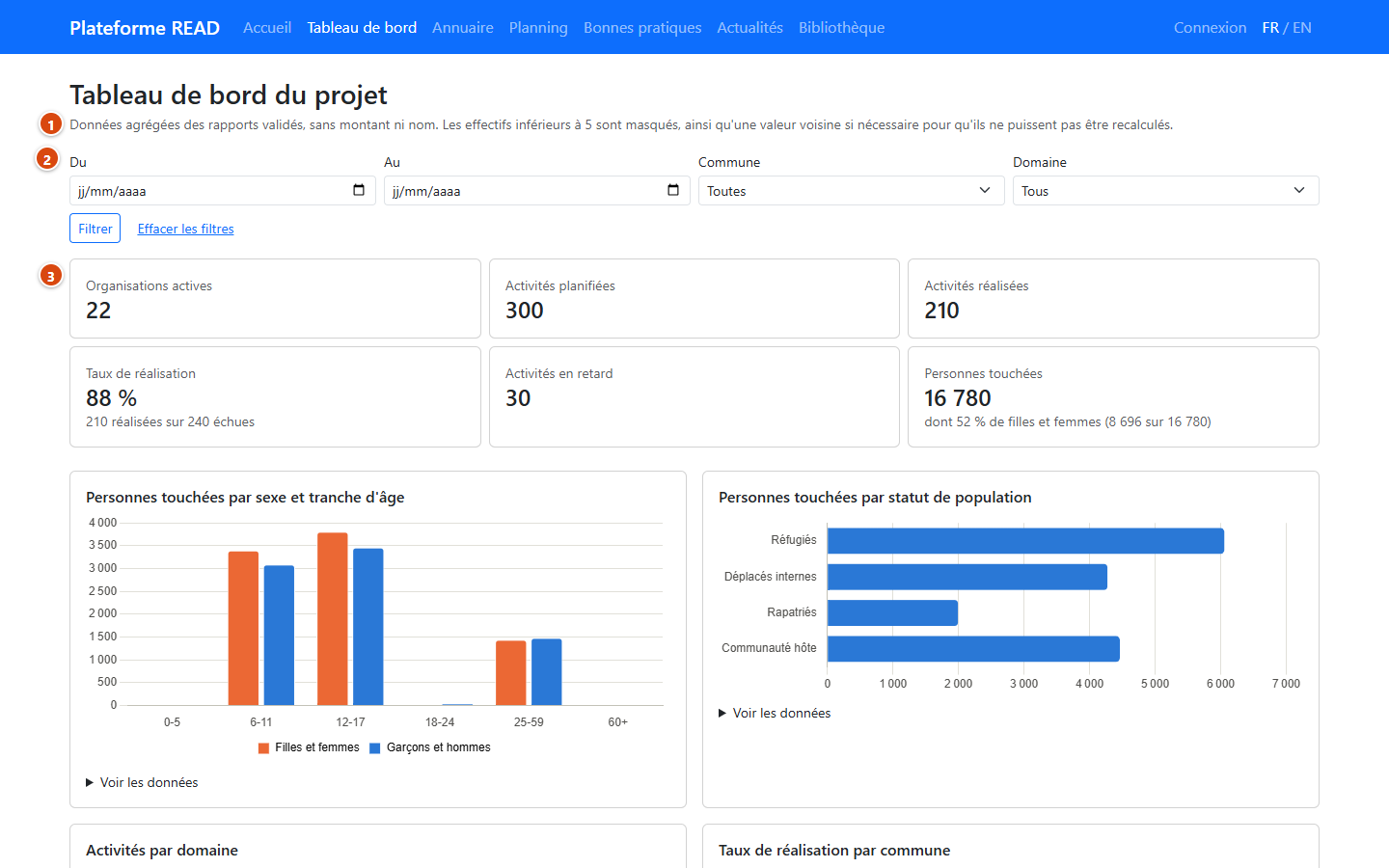1389x868 pixels.
Task: Open the calendar picker in the Du field
Action: [x=359, y=190]
